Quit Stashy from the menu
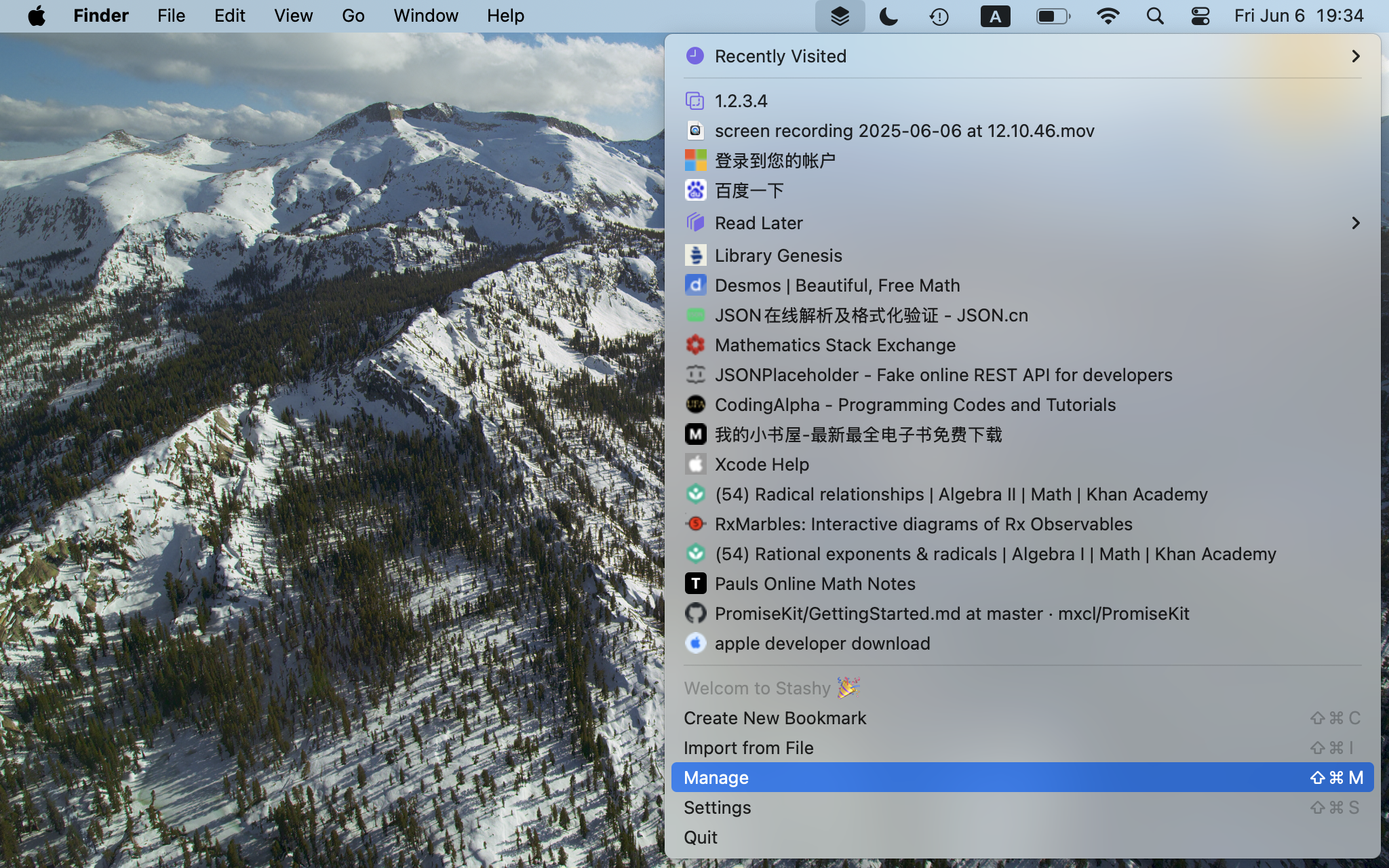The height and width of the screenshot is (868, 1389). (1022, 837)
